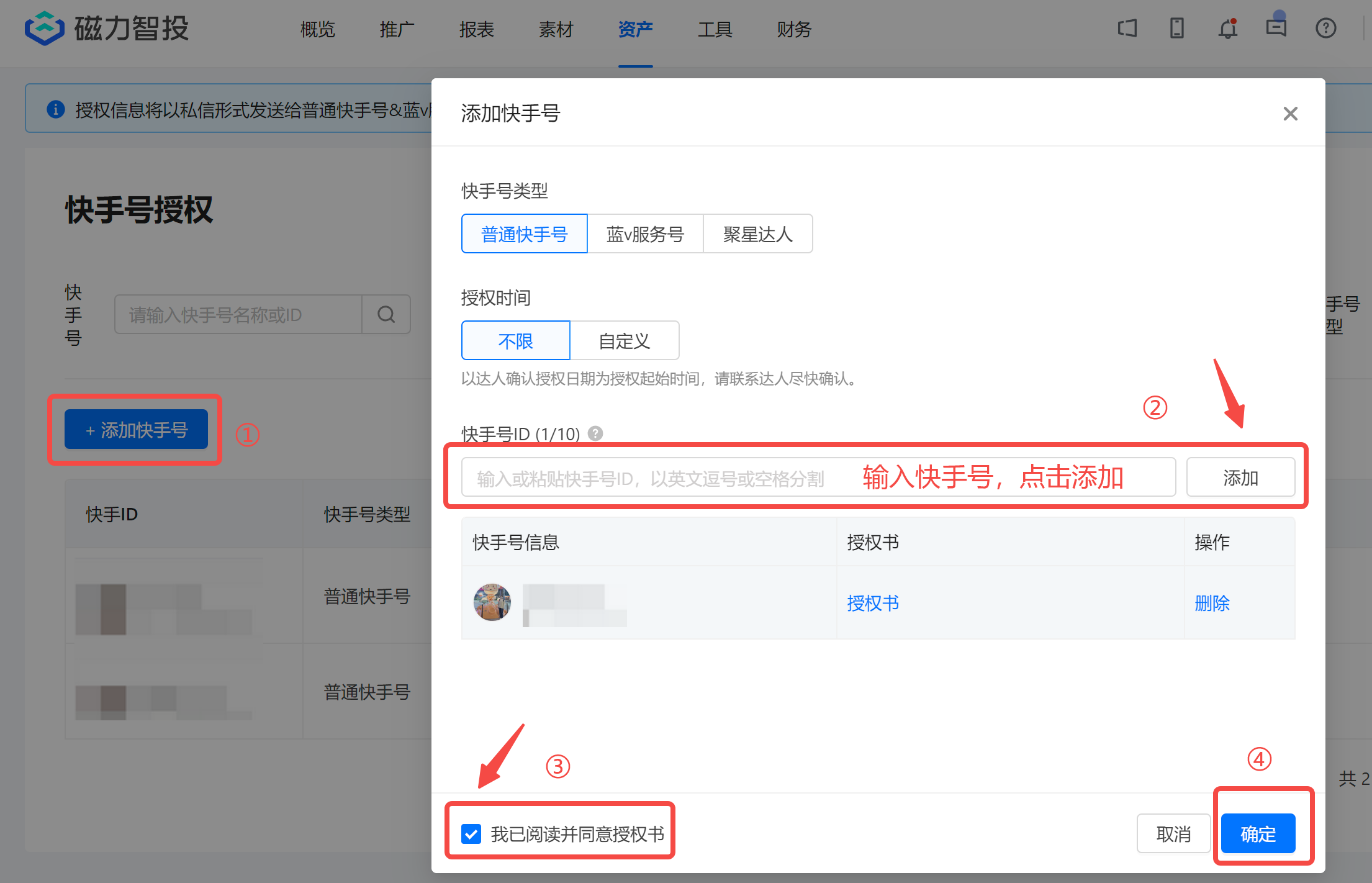Switch authorization time to 自定义
Image resolution: width=1372 pixels, height=883 pixels.
coord(624,340)
